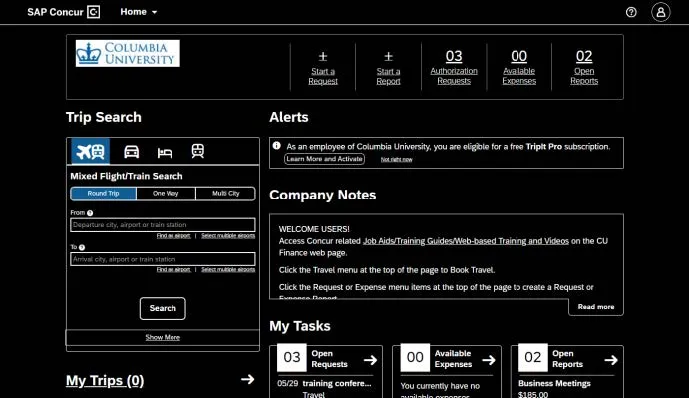The image size is (689, 398).
Task: Click the Departure city input field
Action: (x=163, y=225)
